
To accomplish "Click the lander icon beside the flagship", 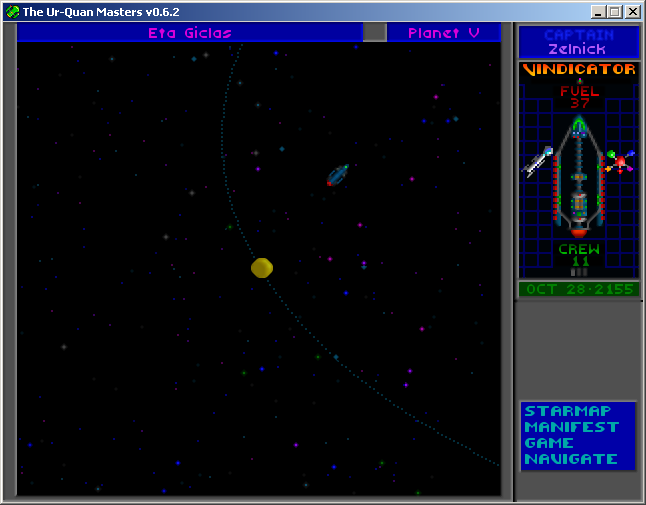I will click(537, 161).
